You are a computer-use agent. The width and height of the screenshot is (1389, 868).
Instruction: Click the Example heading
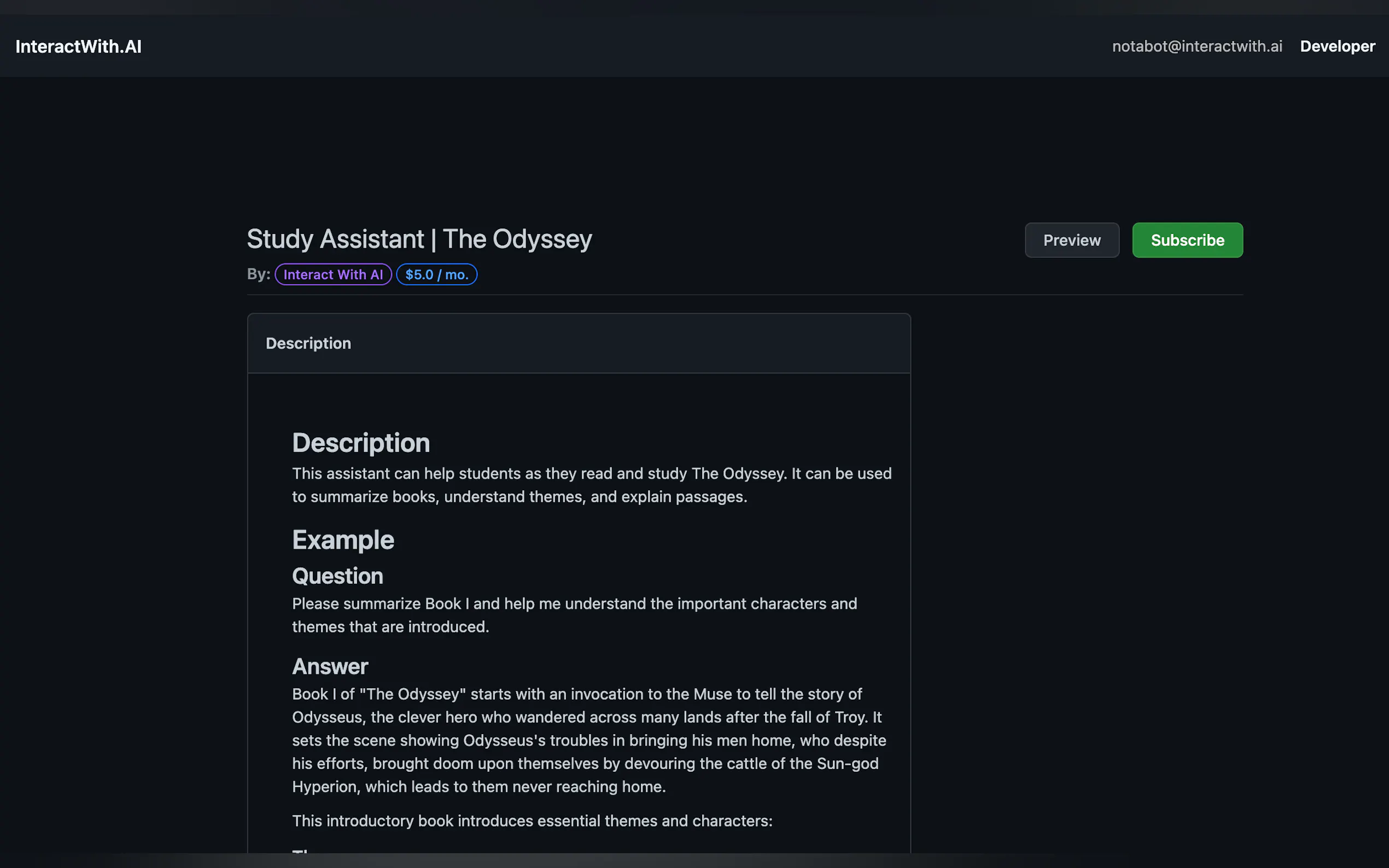[x=343, y=539]
